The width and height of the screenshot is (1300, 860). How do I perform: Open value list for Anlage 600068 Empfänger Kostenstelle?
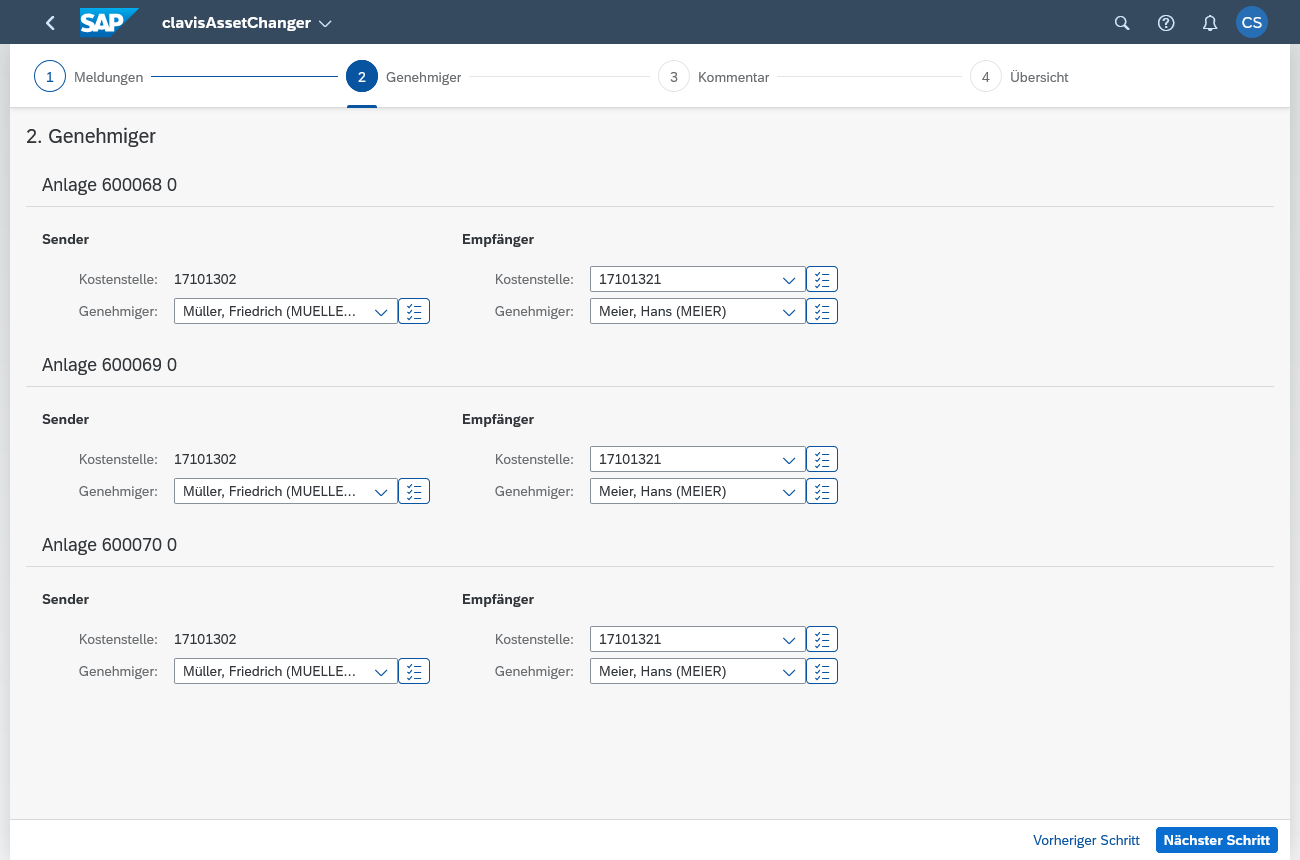point(822,279)
